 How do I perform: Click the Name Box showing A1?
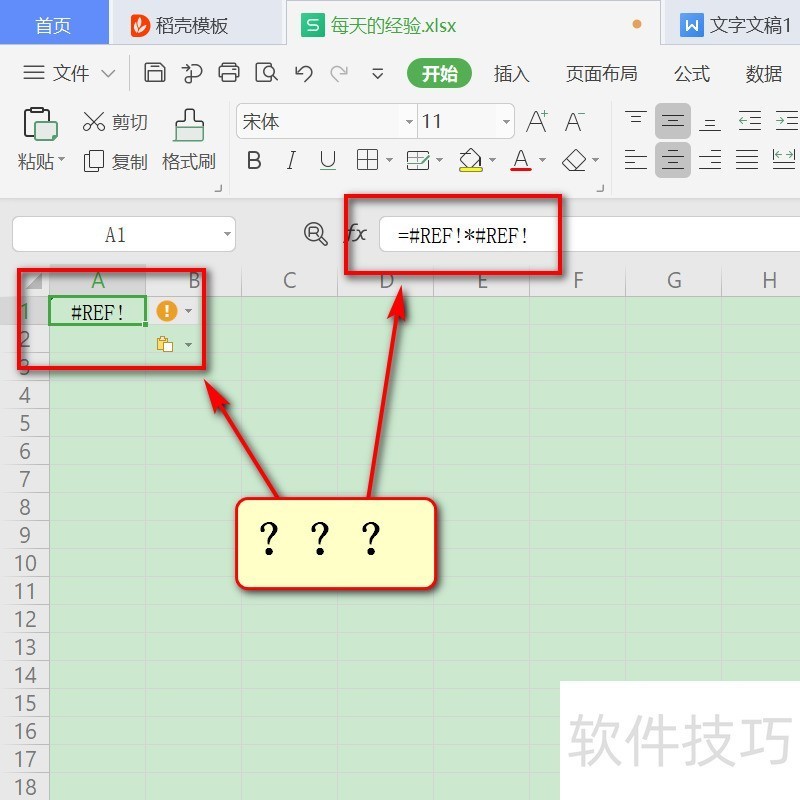(x=123, y=234)
